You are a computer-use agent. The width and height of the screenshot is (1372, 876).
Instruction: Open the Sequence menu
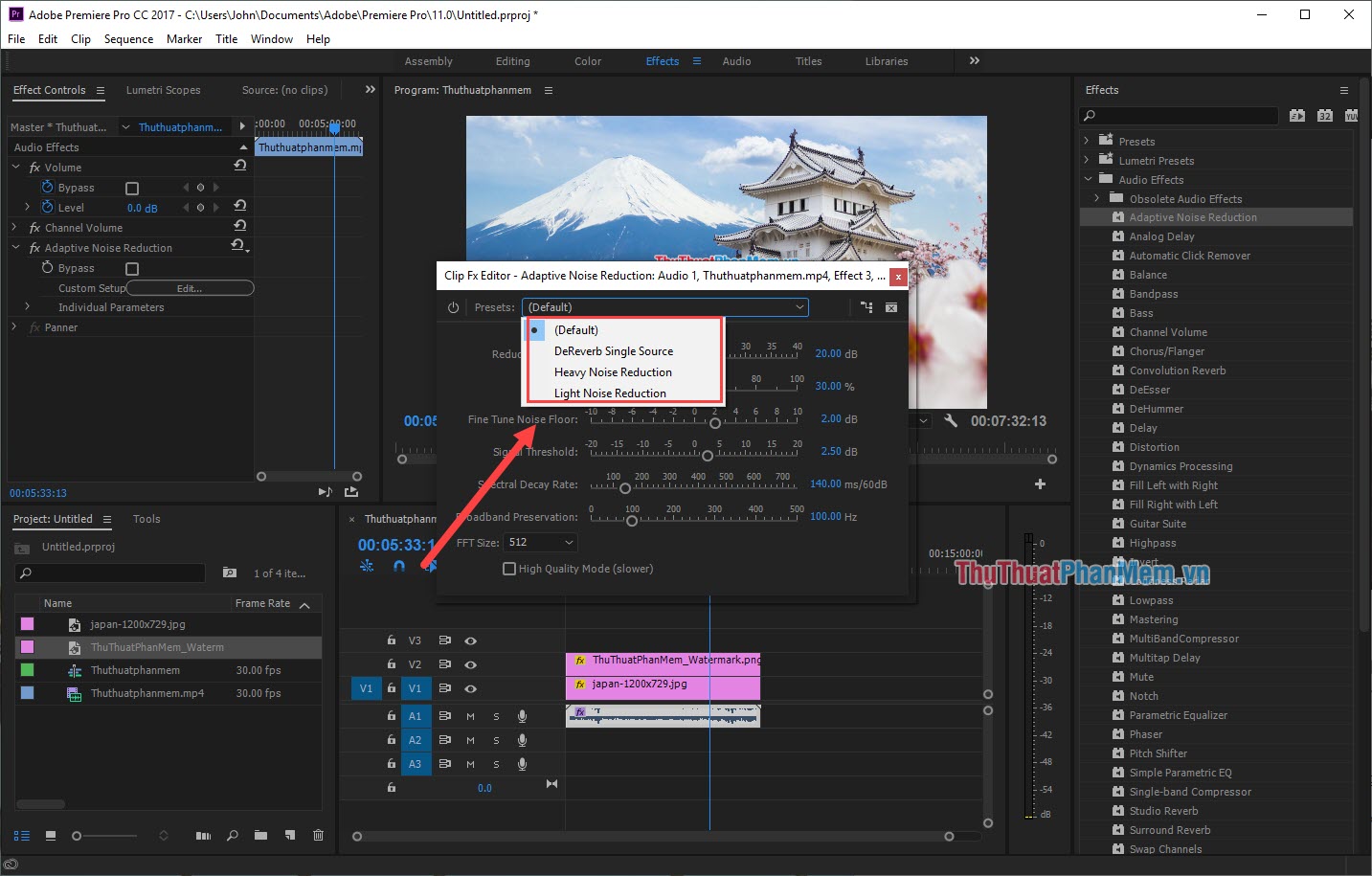click(x=128, y=38)
